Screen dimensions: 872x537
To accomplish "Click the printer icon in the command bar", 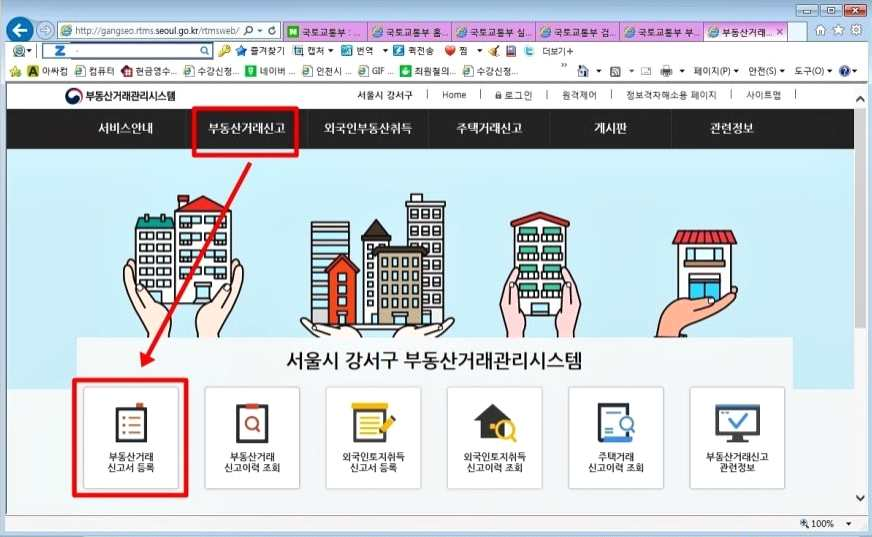I will tap(666, 71).
